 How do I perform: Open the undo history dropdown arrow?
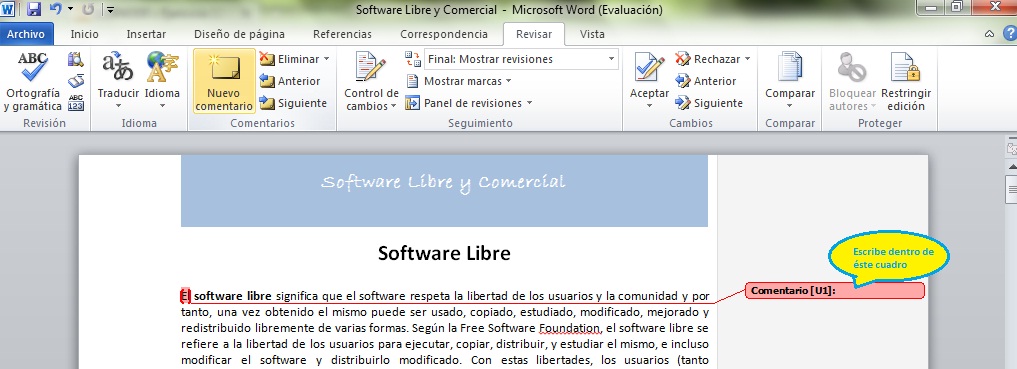click(70, 9)
